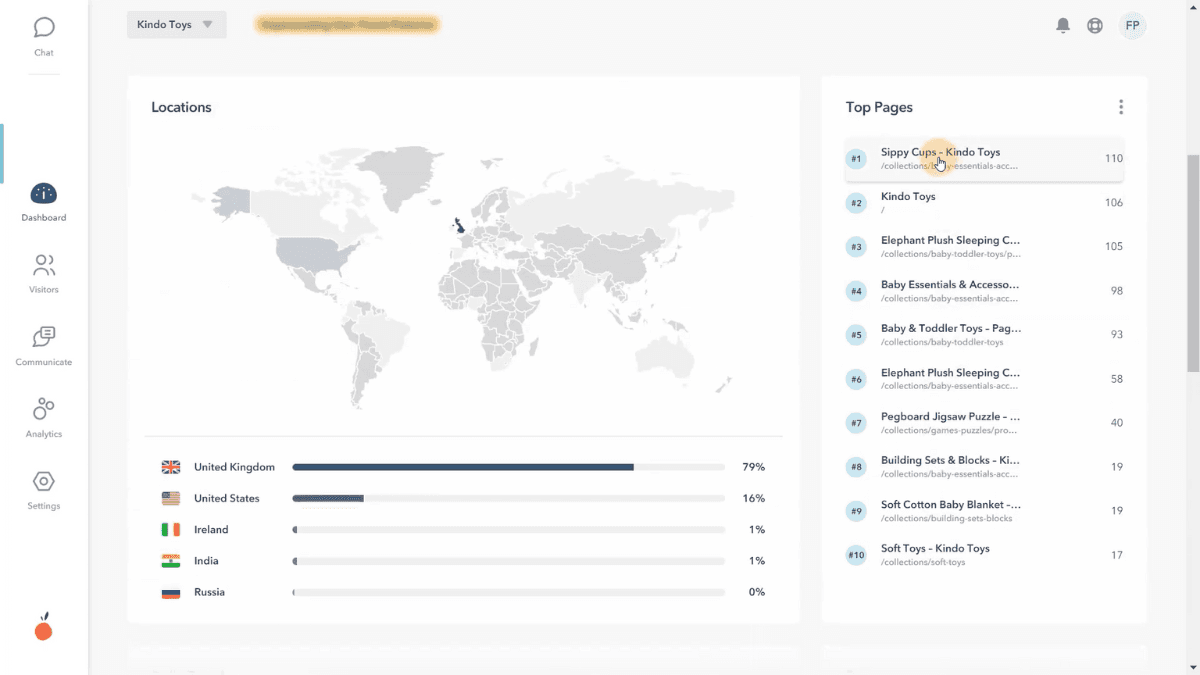
Task: Open the Soft Cotton Baby Blanket page entry
Action: click(984, 511)
